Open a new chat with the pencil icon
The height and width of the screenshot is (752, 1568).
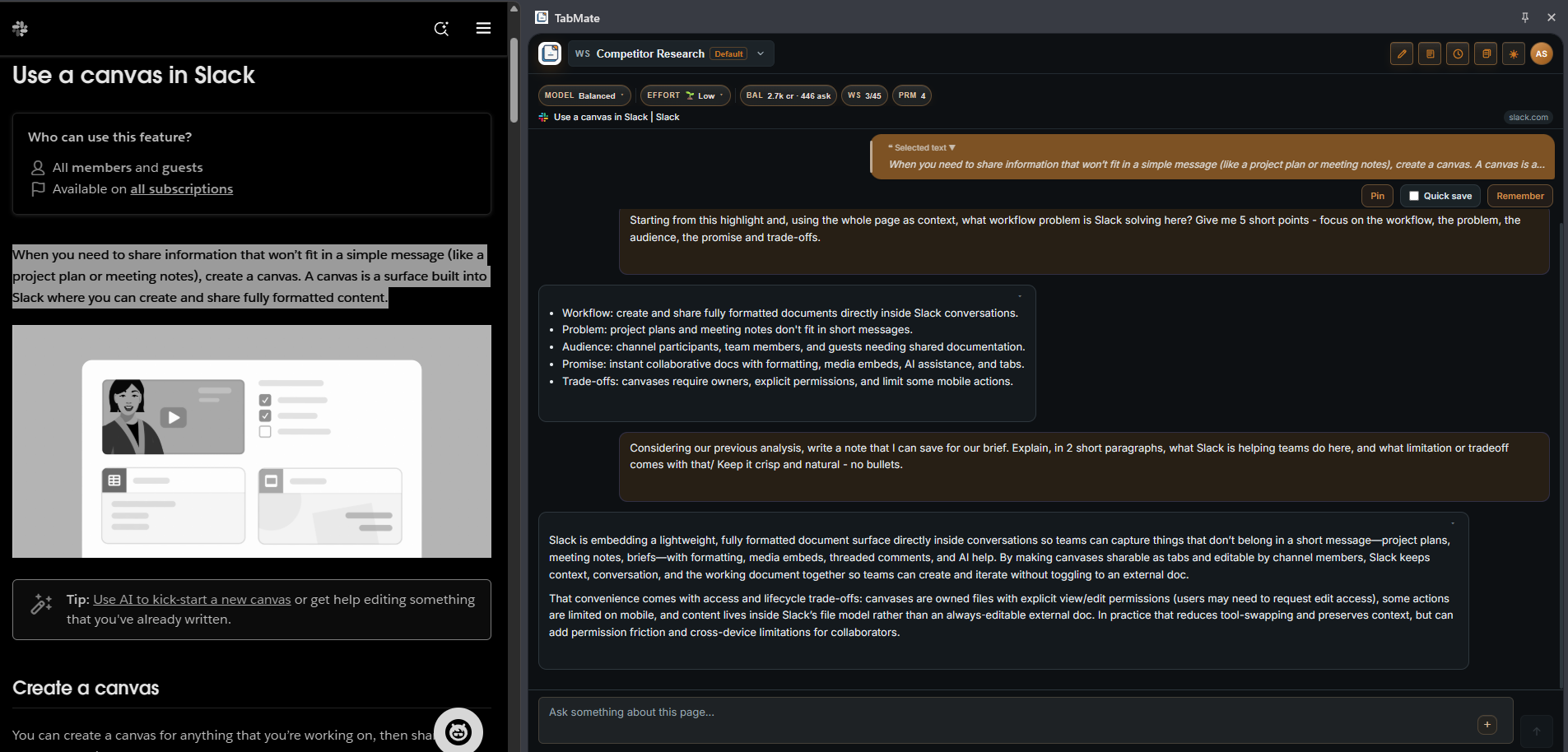click(x=1401, y=53)
